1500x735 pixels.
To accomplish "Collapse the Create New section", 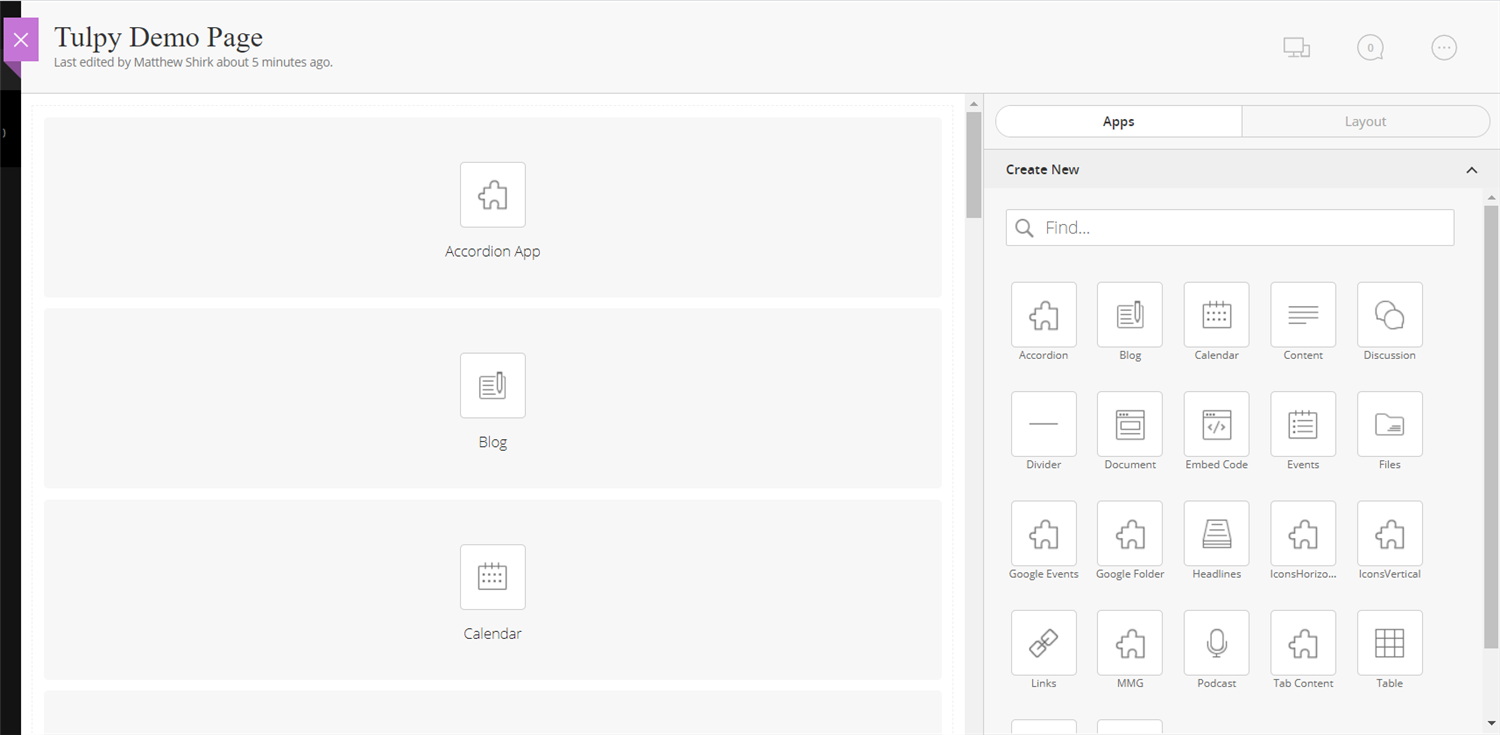I will point(1471,170).
